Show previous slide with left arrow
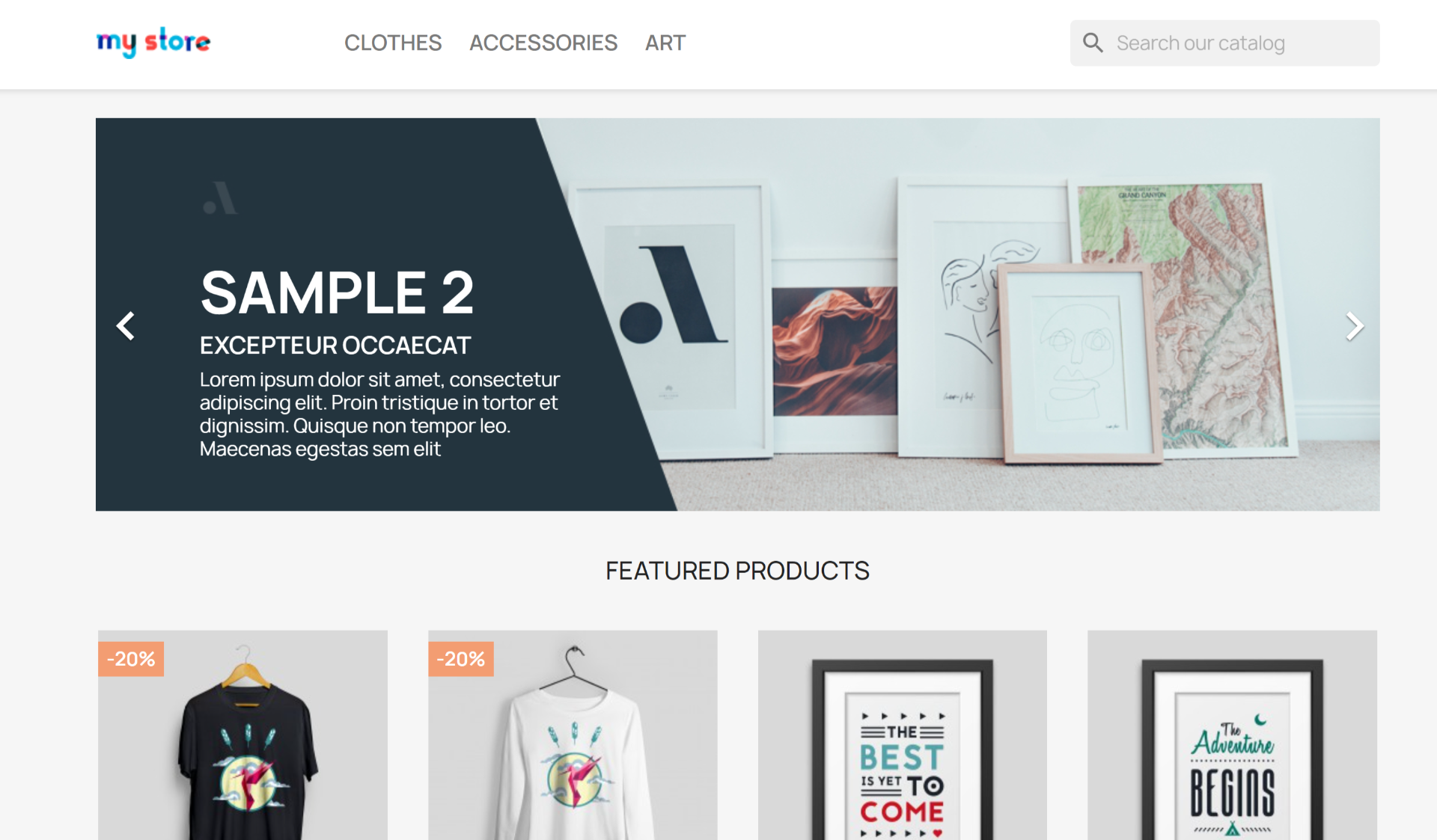This screenshot has height=840, width=1437. click(x=126, y=325)
